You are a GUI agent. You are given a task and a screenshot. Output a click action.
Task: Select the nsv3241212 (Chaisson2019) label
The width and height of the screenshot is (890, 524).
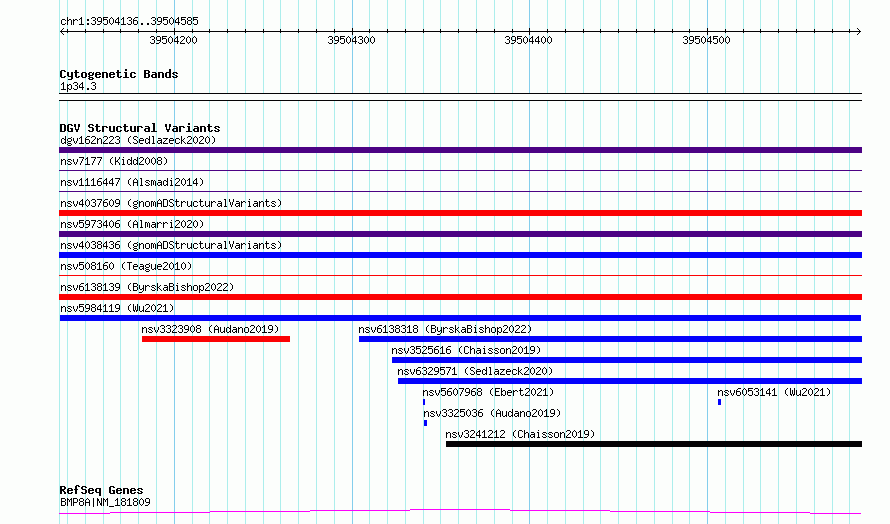pos(520,434)
